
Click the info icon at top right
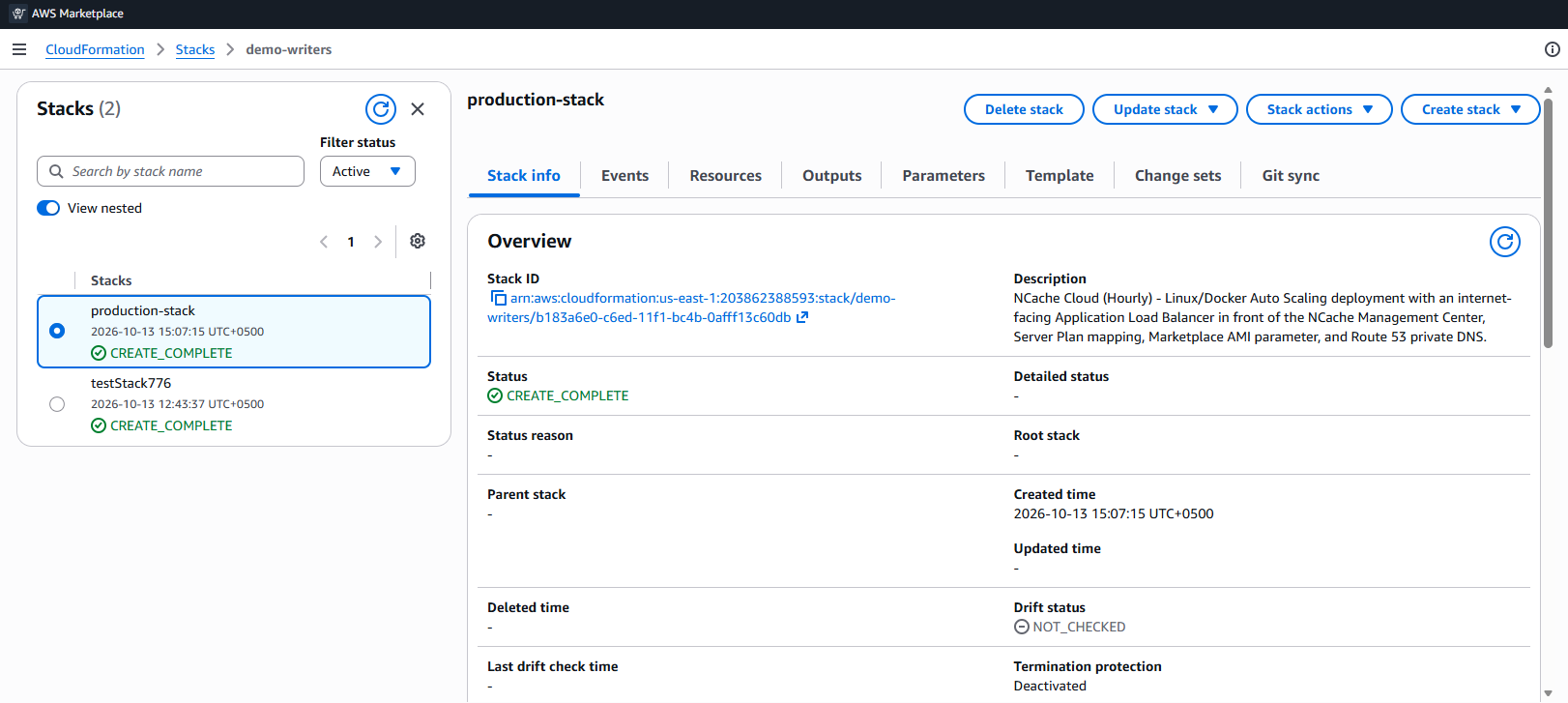[x=1552, y=49]
